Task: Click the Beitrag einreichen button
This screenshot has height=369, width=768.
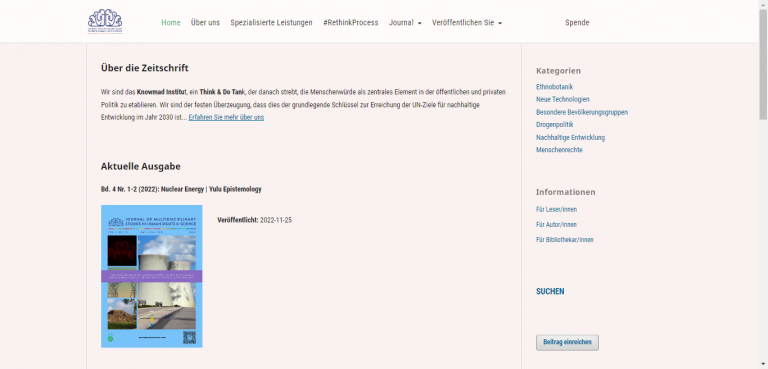Action: click(x=567, y=343)
